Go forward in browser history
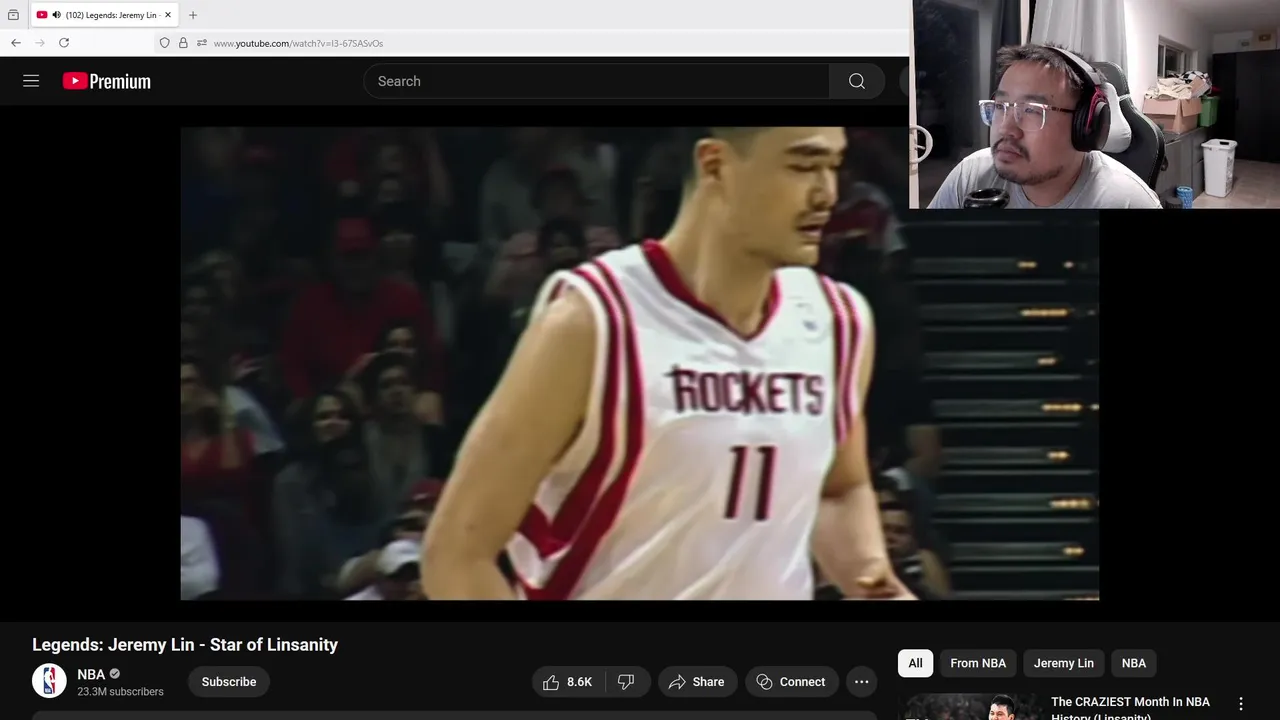 click(40, 43)
